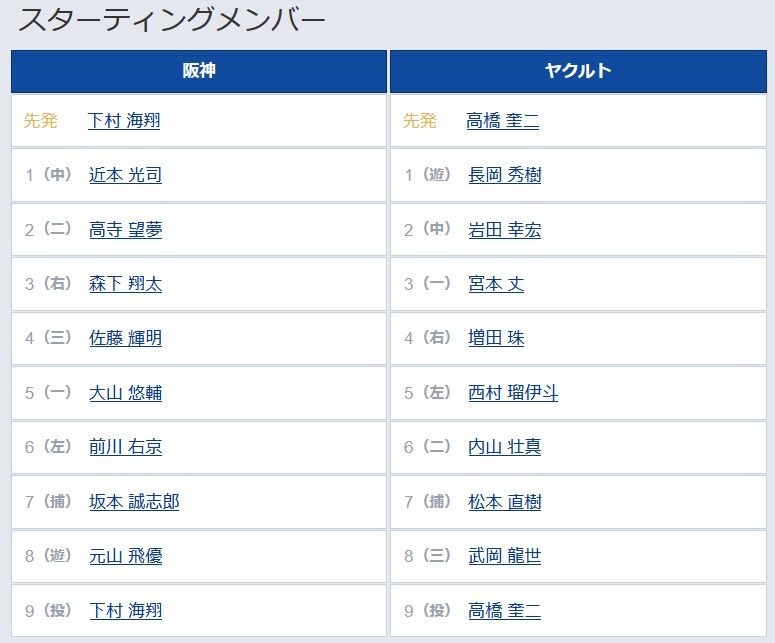Open right fielder 森下 翔太 page
This screenshot has width=775, height=643.
point(126,284)
